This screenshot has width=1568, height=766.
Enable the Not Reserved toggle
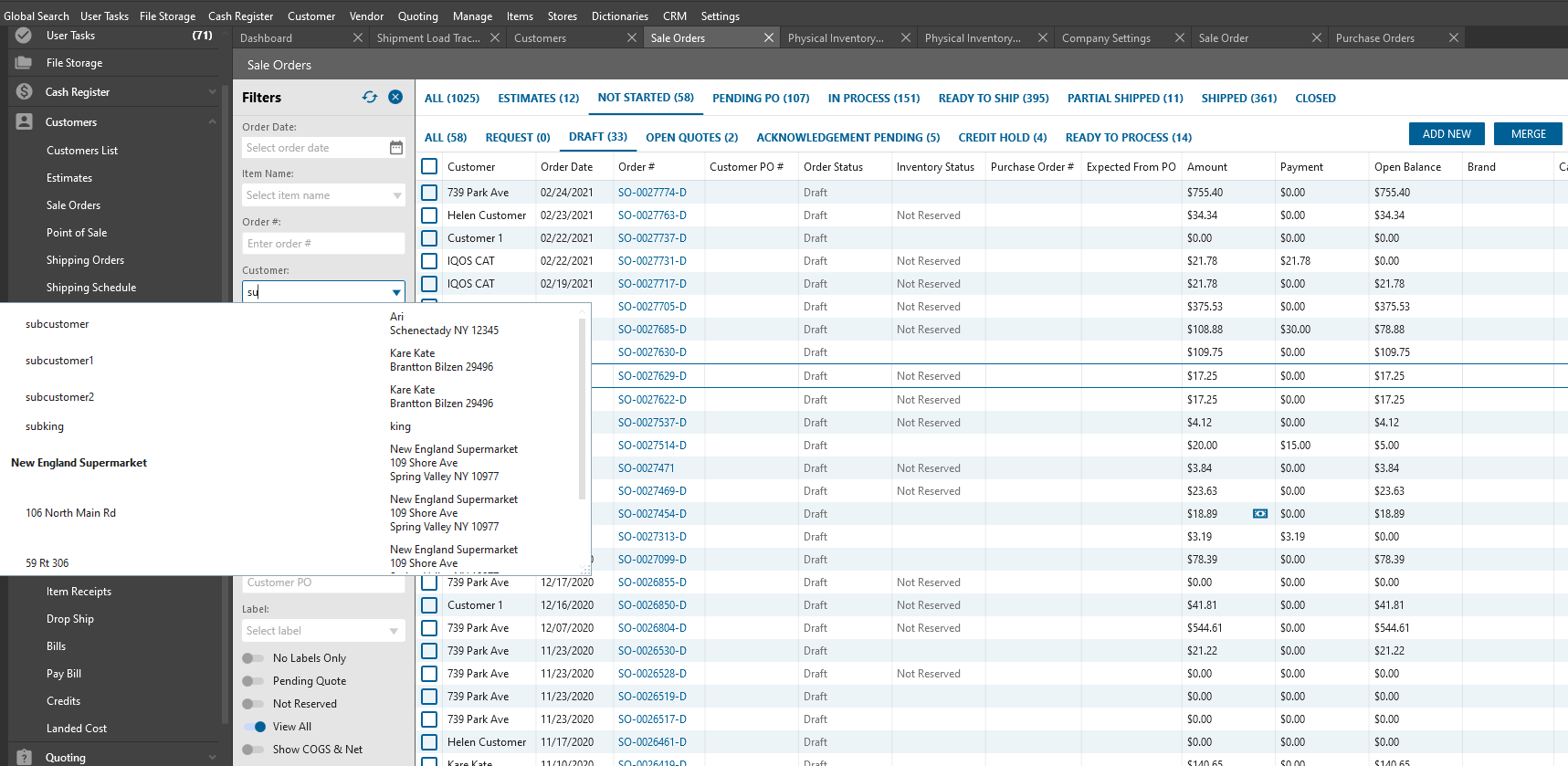(x=253, y=704)
